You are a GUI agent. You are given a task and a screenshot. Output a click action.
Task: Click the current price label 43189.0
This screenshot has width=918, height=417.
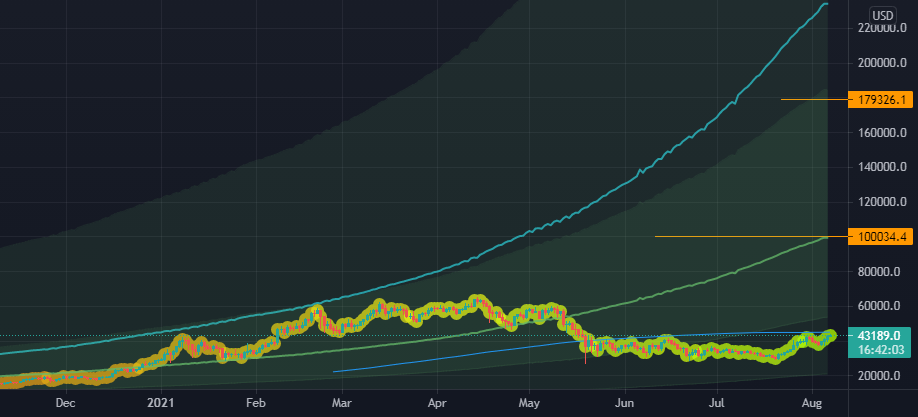880,336
